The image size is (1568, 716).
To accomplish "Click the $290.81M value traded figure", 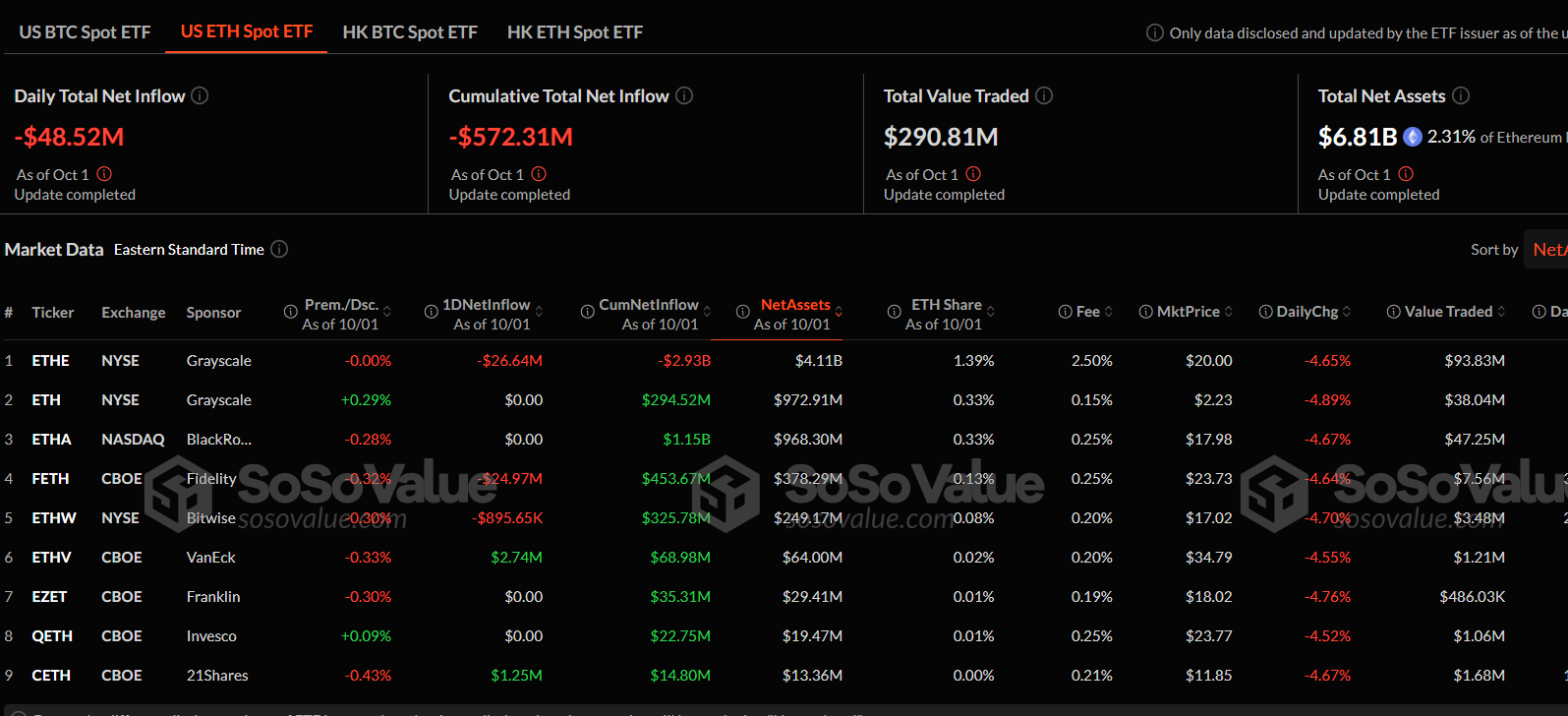I will (941, 137).
